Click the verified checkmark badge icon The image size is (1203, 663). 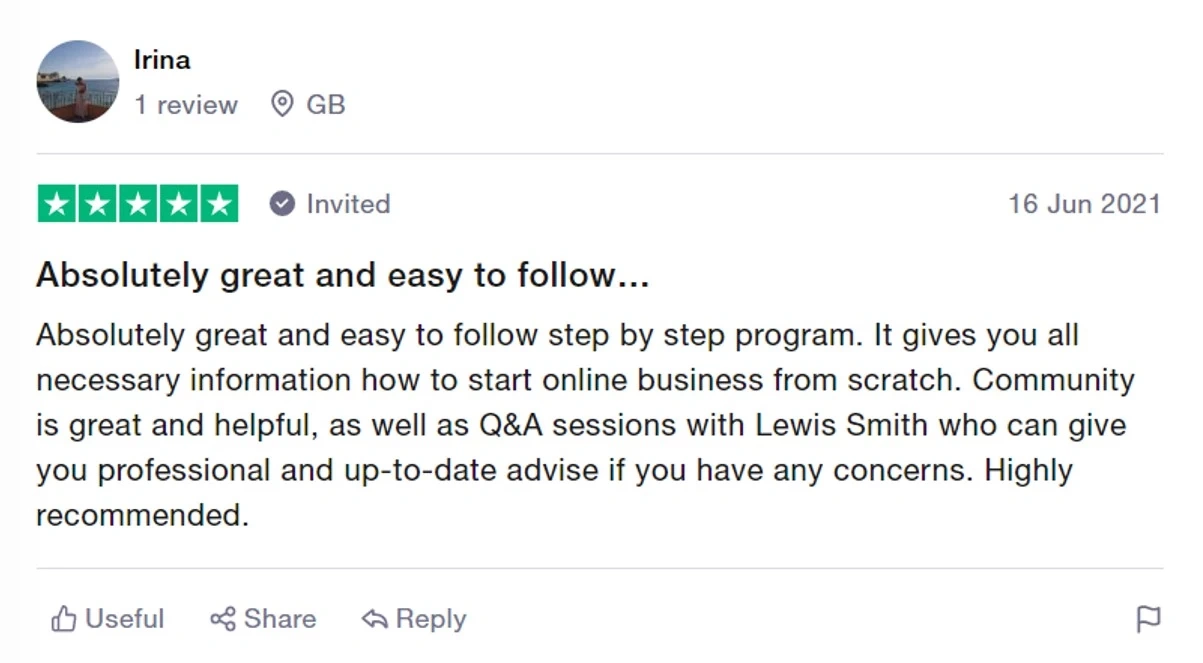click(283, 204)
